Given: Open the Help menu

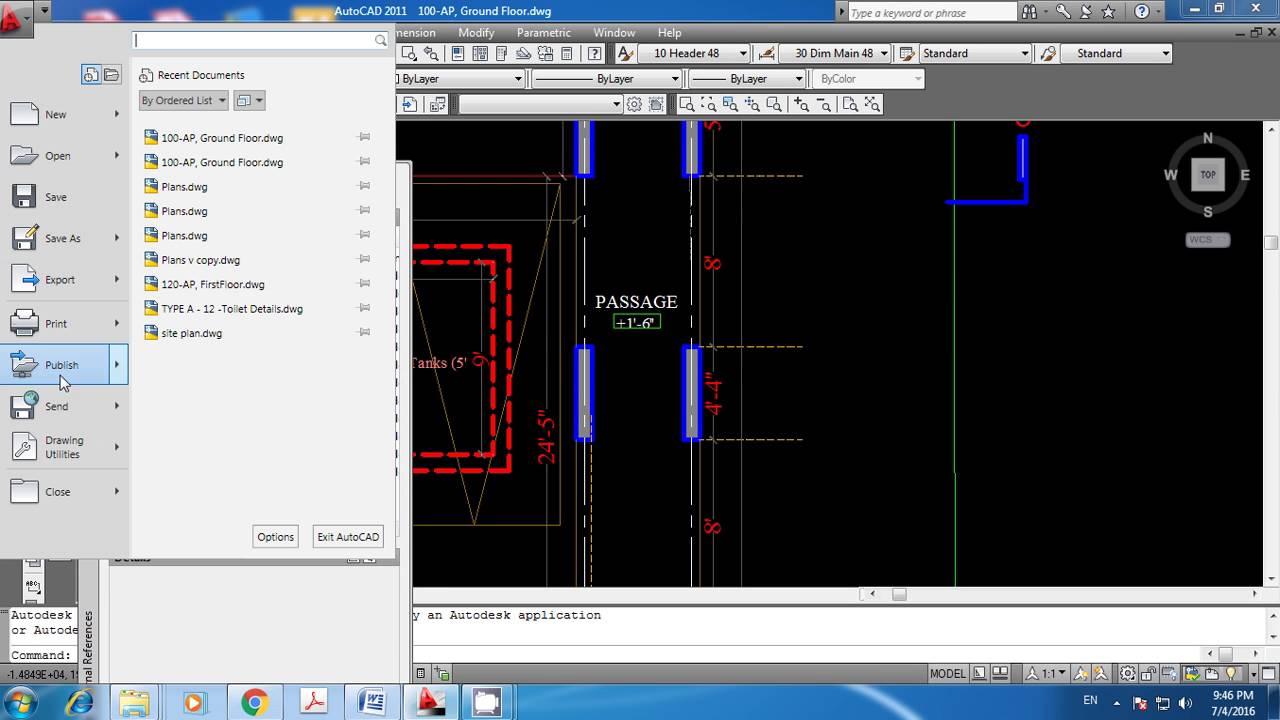Looking at the screenshot, I should pyautogui.click(x=669, y=33).
